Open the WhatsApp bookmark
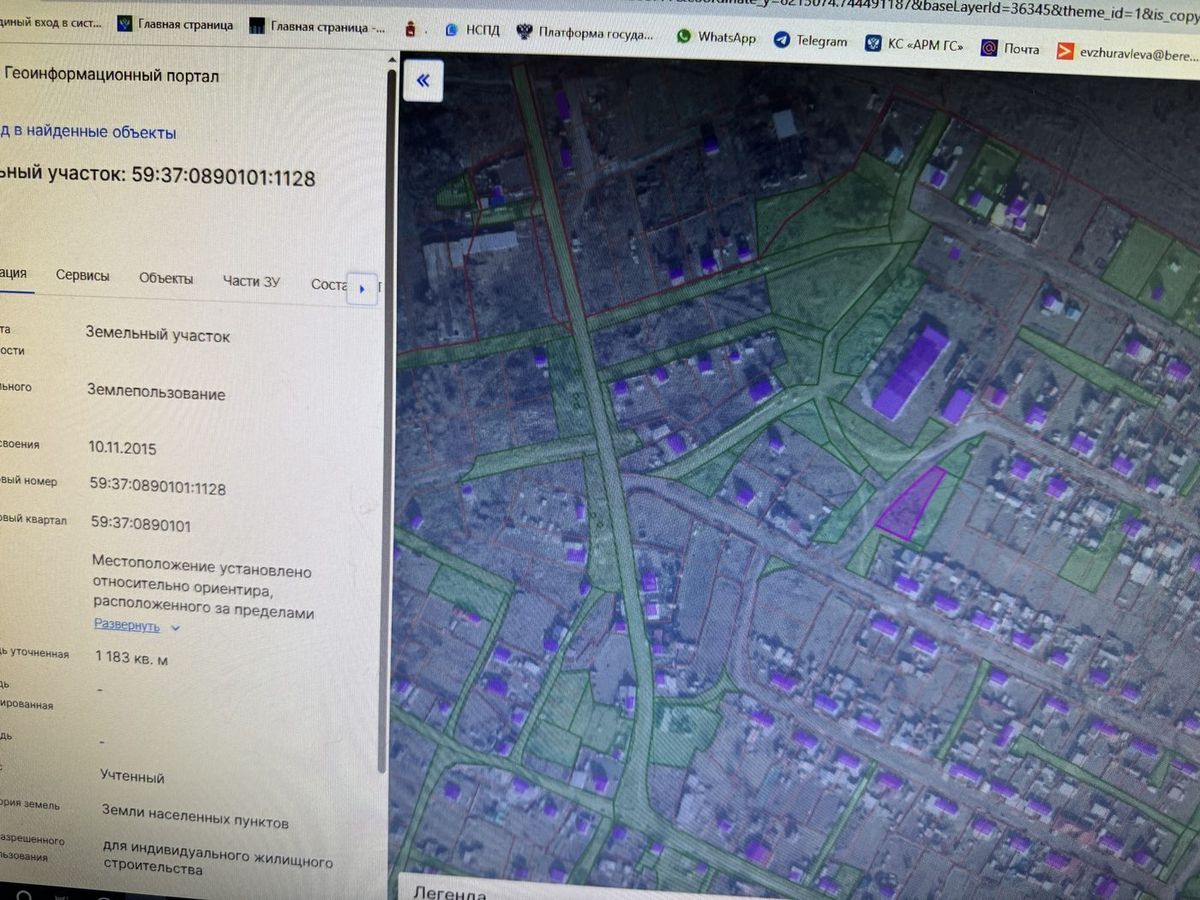This screenshot has width=1200, height=900. click(x=716, y=37)
